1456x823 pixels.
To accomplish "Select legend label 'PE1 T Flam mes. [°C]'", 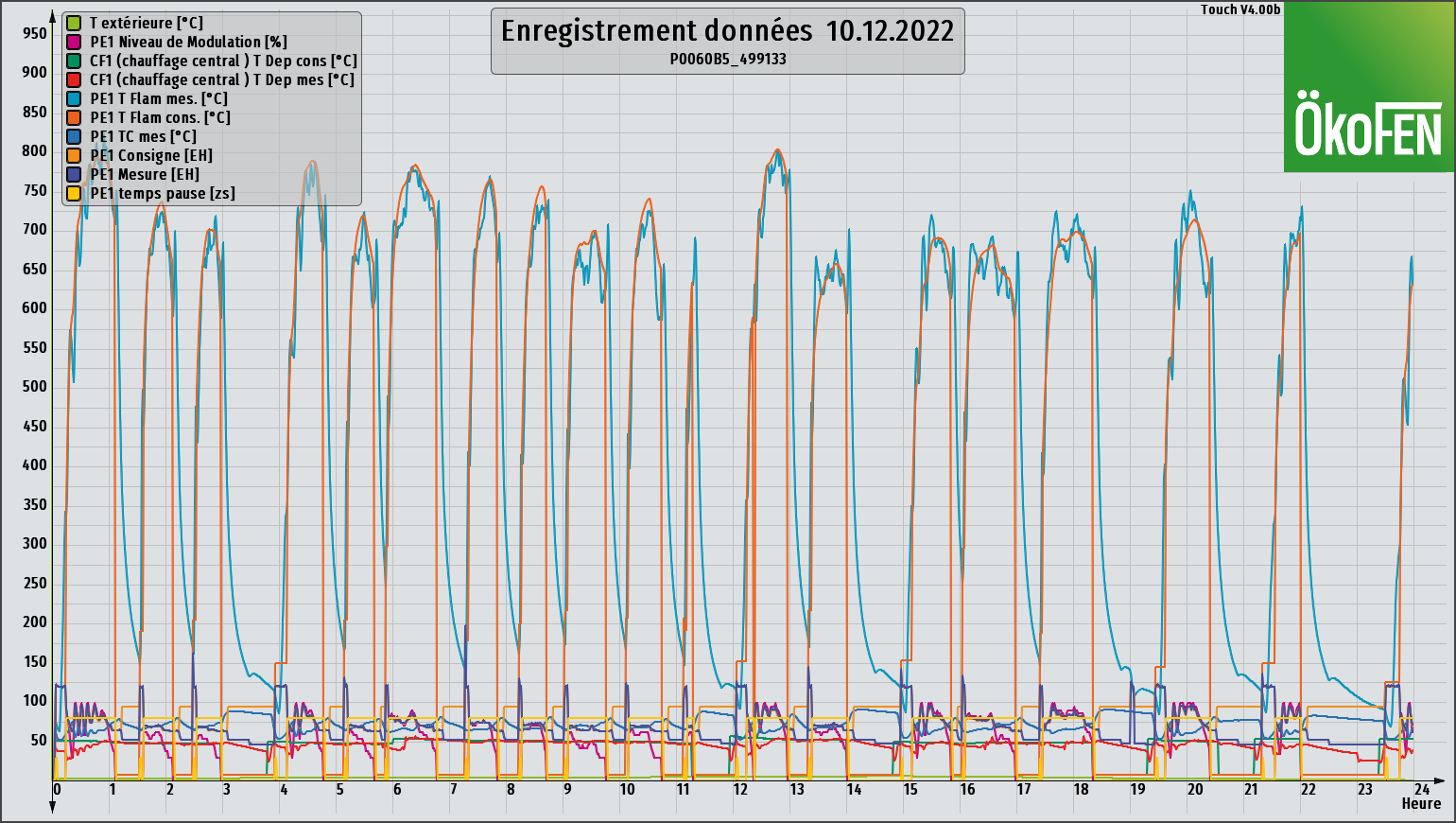I will [159, 98].
